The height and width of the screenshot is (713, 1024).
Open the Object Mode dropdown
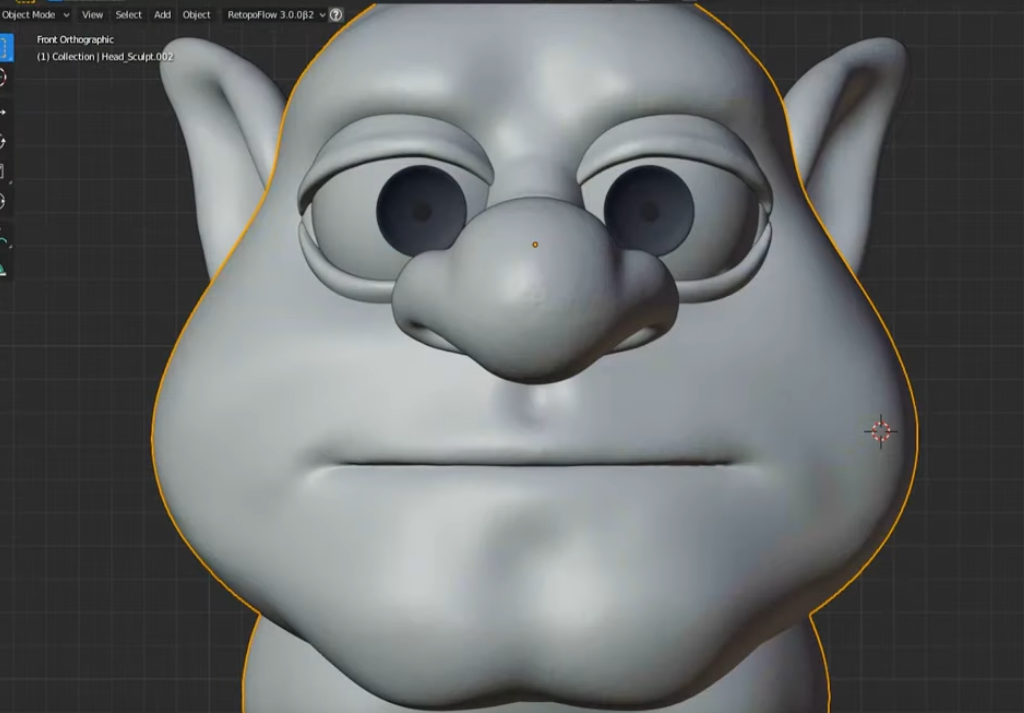point(36,15)
